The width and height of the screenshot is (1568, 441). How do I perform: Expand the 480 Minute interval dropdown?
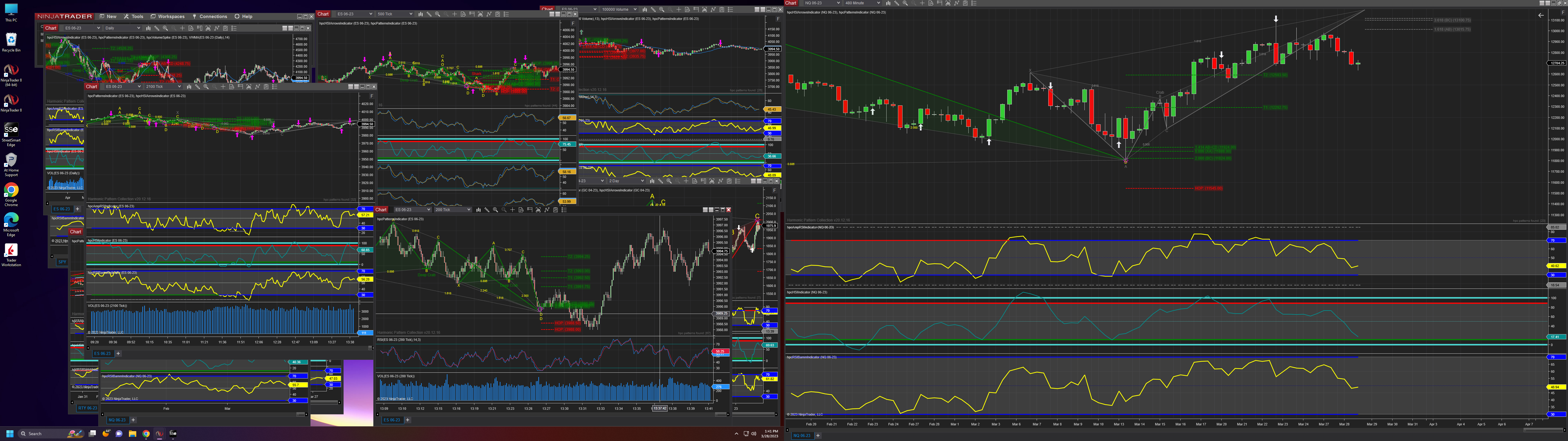(862, 3)
